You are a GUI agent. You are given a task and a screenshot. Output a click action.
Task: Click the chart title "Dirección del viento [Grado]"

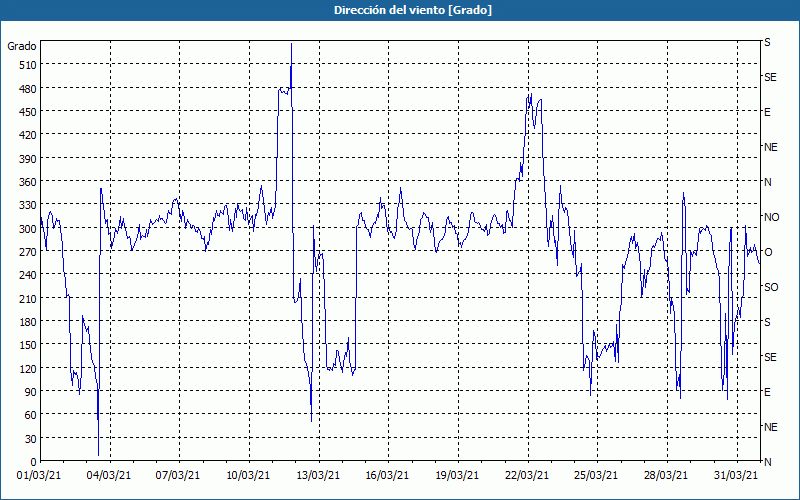click(x=413, y=10)
